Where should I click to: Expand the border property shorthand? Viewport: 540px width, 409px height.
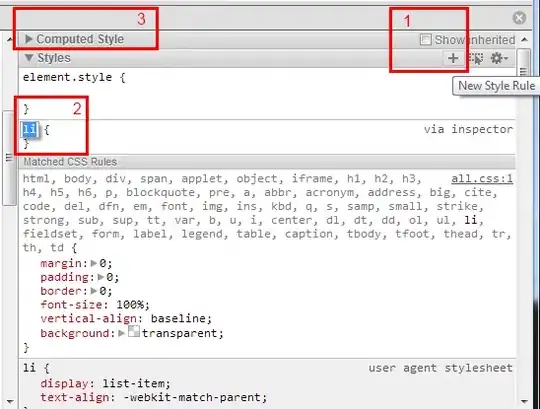click(x=93, y=291)
